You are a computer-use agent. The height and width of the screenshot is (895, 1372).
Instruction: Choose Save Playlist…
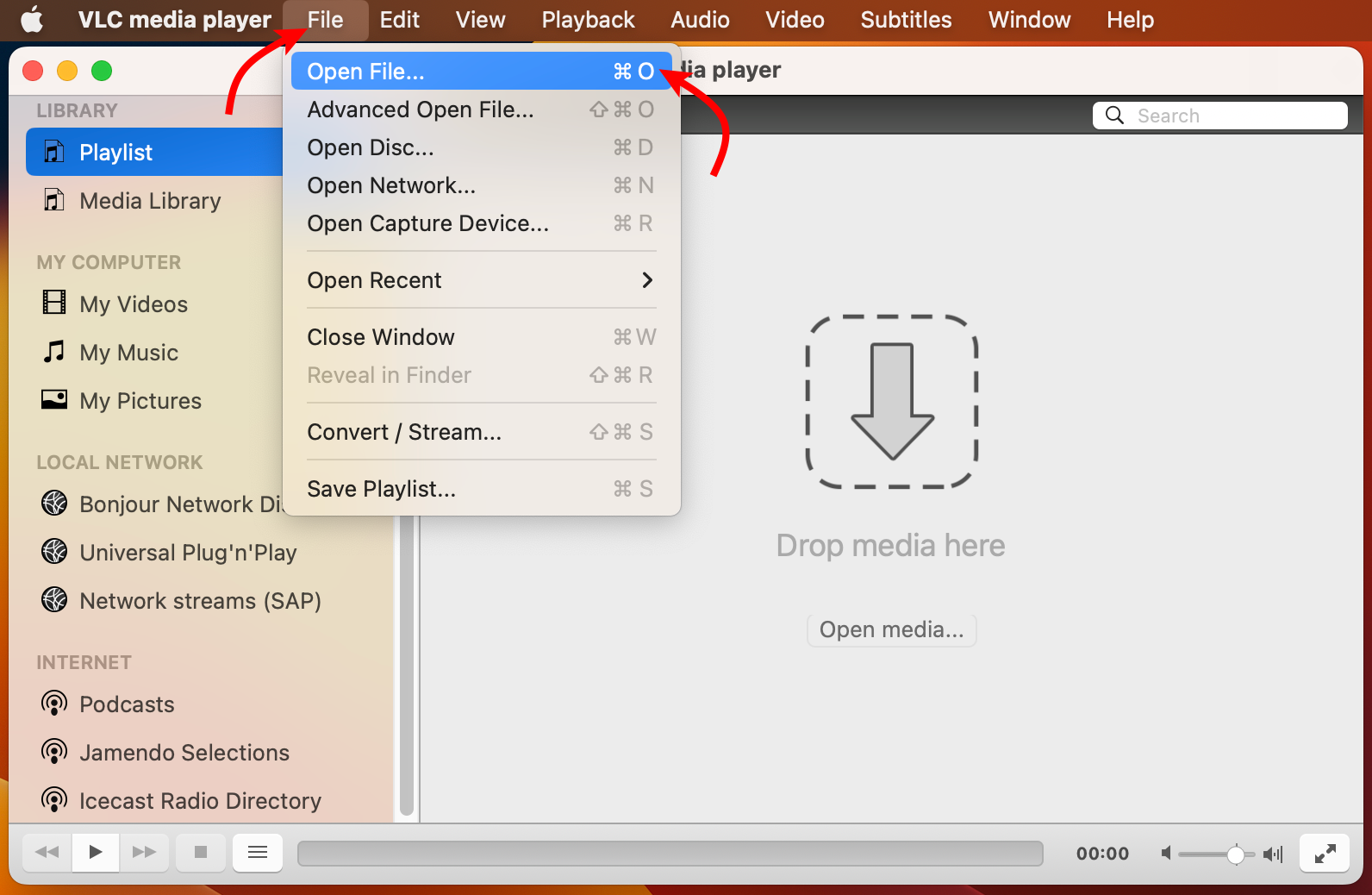(482, 489)
